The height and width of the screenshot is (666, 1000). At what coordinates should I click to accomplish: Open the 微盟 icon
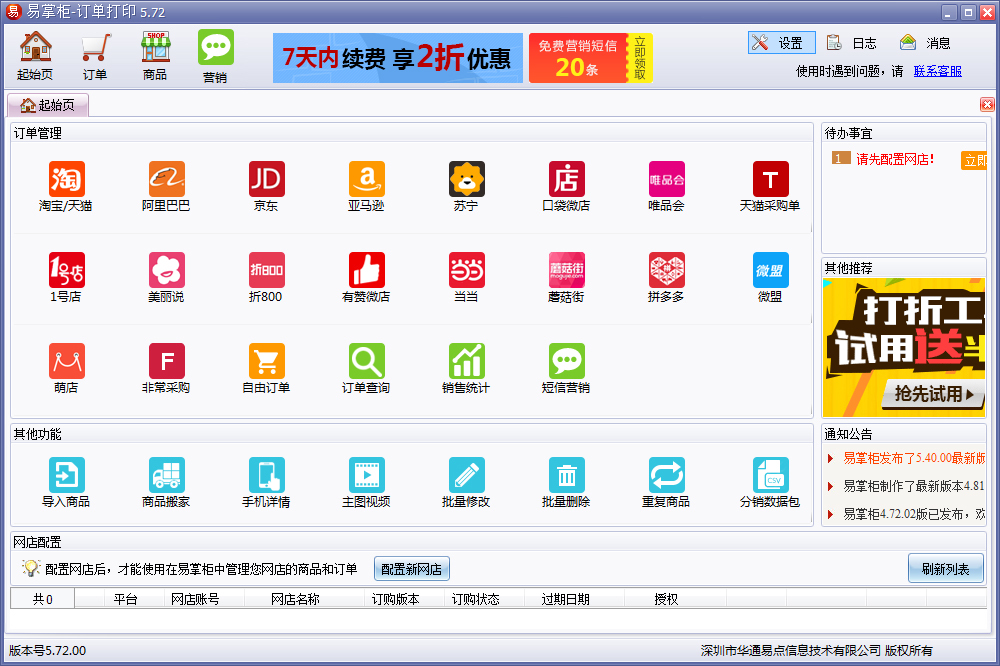[770, 277]
